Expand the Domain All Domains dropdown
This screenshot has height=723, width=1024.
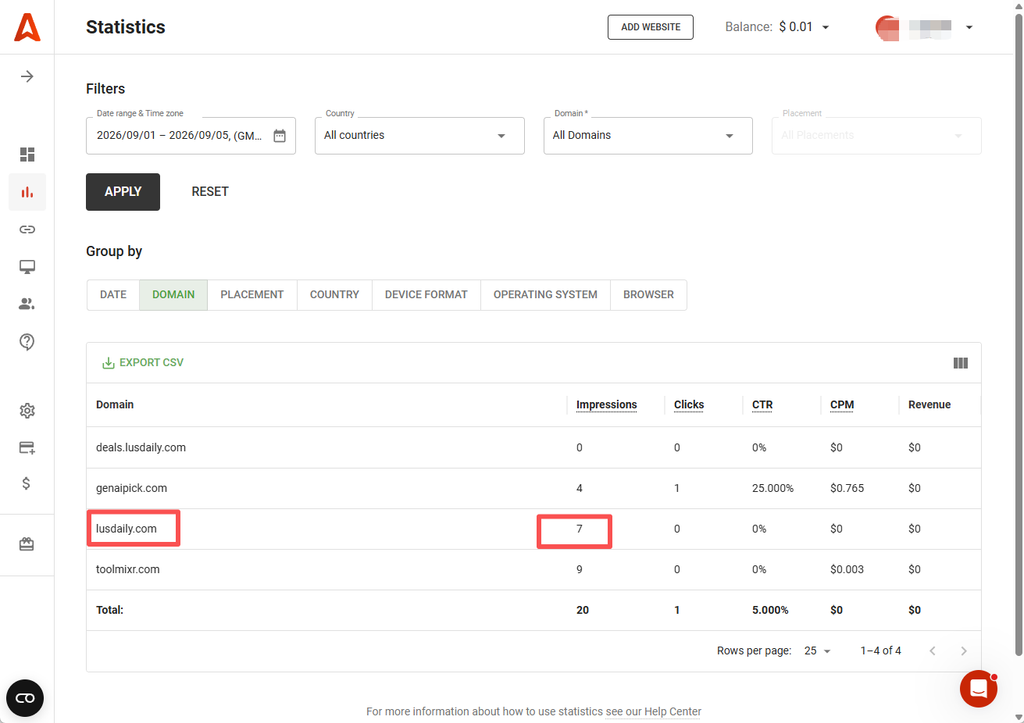(648, 136)
